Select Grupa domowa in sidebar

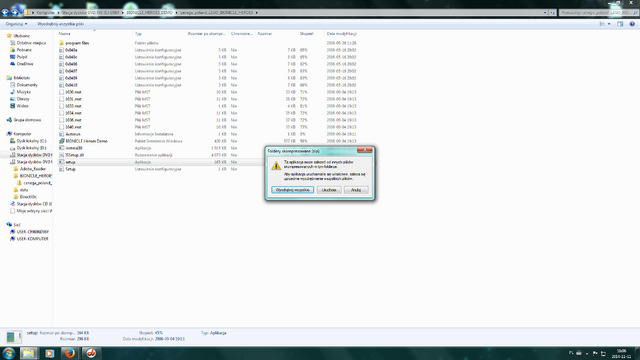pyautogui.click(x=27, y=120)
